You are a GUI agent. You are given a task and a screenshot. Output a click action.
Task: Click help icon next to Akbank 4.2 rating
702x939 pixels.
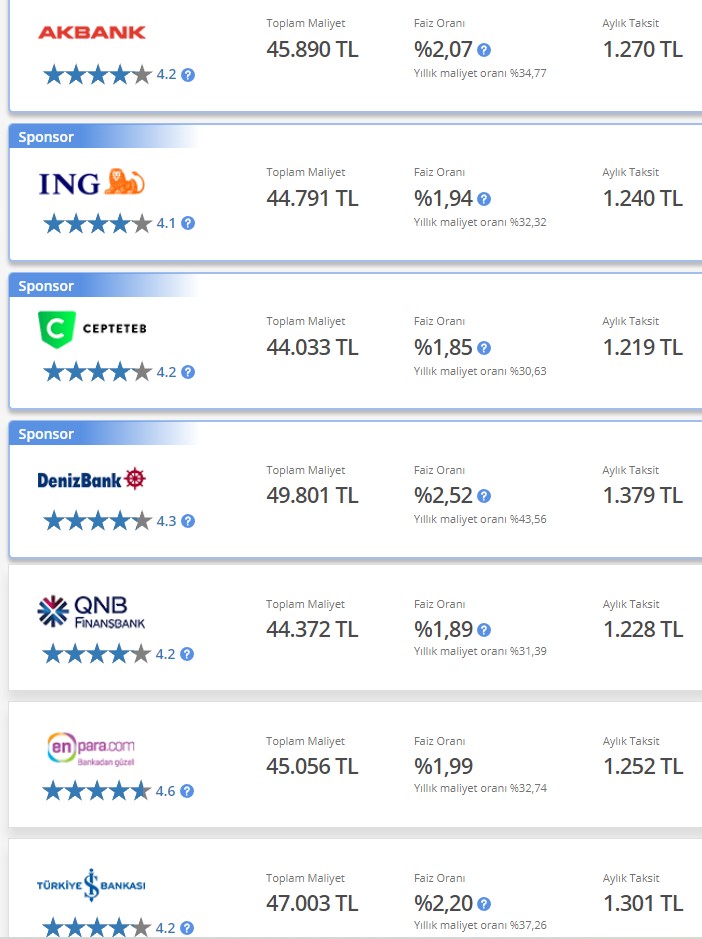point(188,75)
